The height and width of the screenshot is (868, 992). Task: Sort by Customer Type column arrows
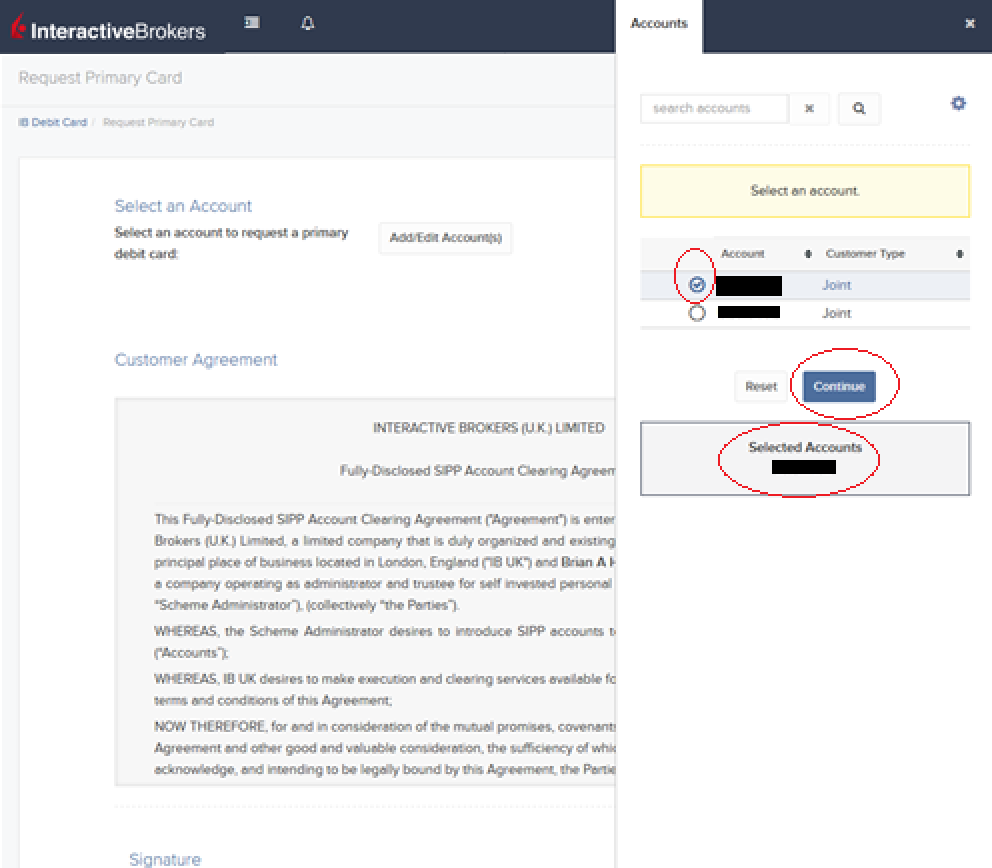point(960,254)
